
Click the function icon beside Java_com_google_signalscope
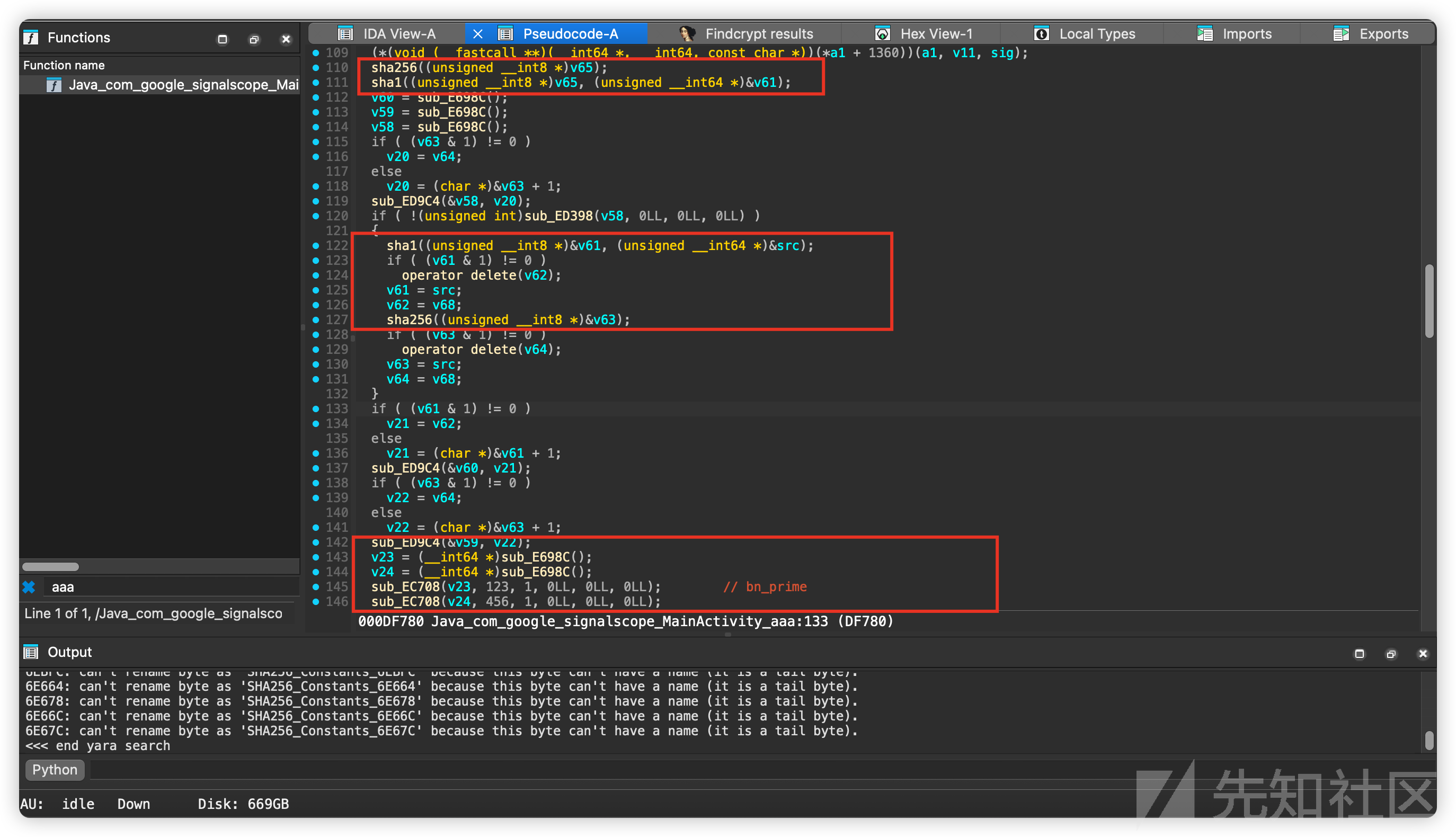click(x=54, y=85)
